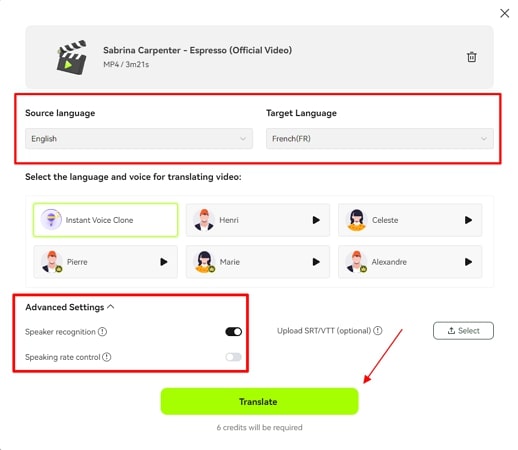The image size is (518, 450).
Task: Click the green Translate button
Action: click(x=259, y=401)
